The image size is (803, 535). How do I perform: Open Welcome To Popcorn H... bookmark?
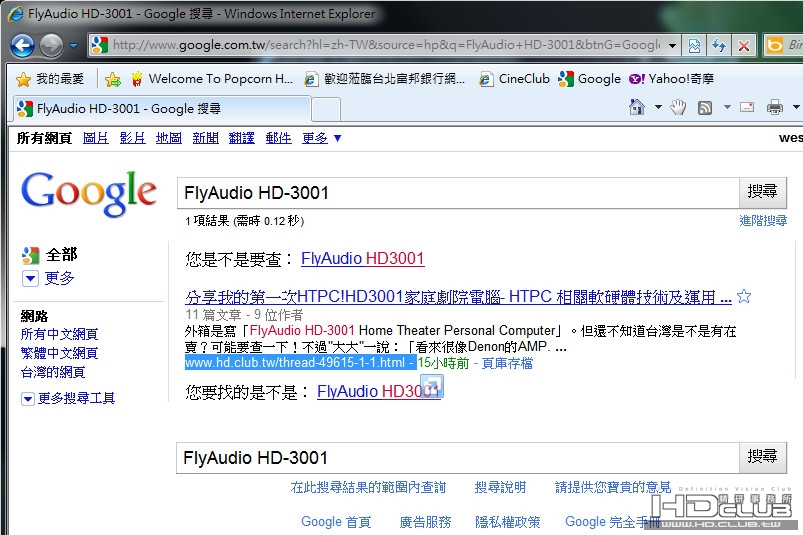click(212, 79)
